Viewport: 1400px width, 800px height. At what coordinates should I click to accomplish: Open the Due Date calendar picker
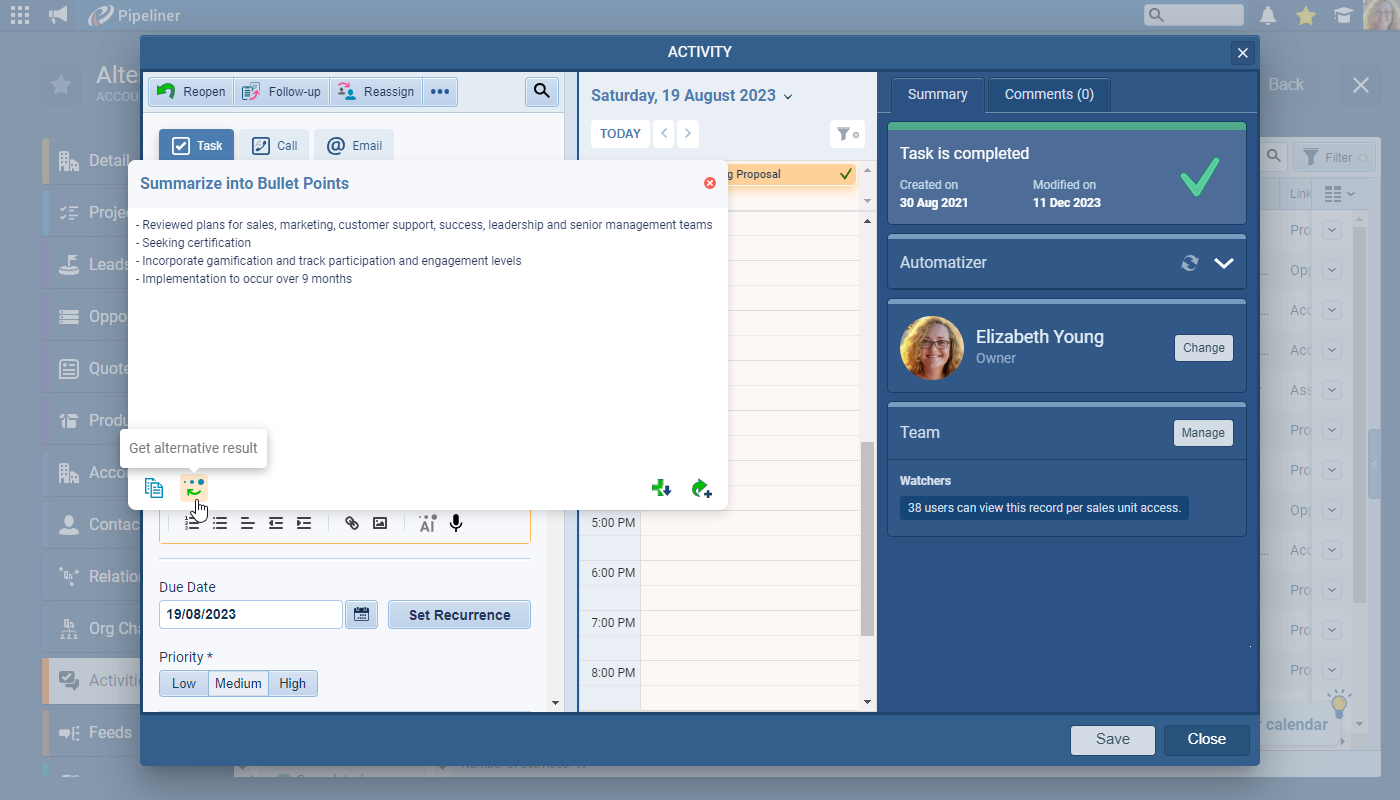pos(361,615)
